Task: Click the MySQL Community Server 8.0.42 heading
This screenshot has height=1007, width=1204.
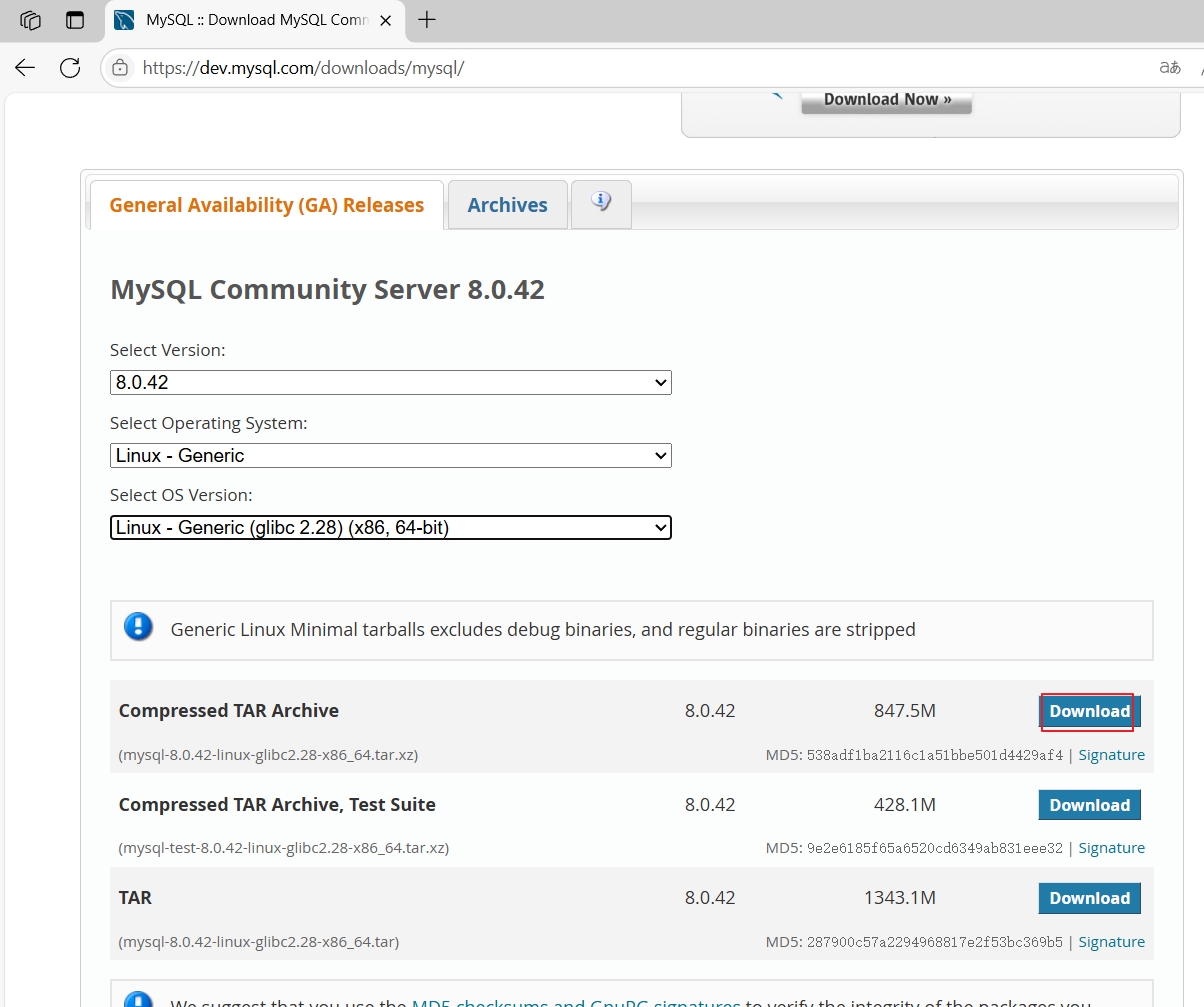Action: pos(327,290)
